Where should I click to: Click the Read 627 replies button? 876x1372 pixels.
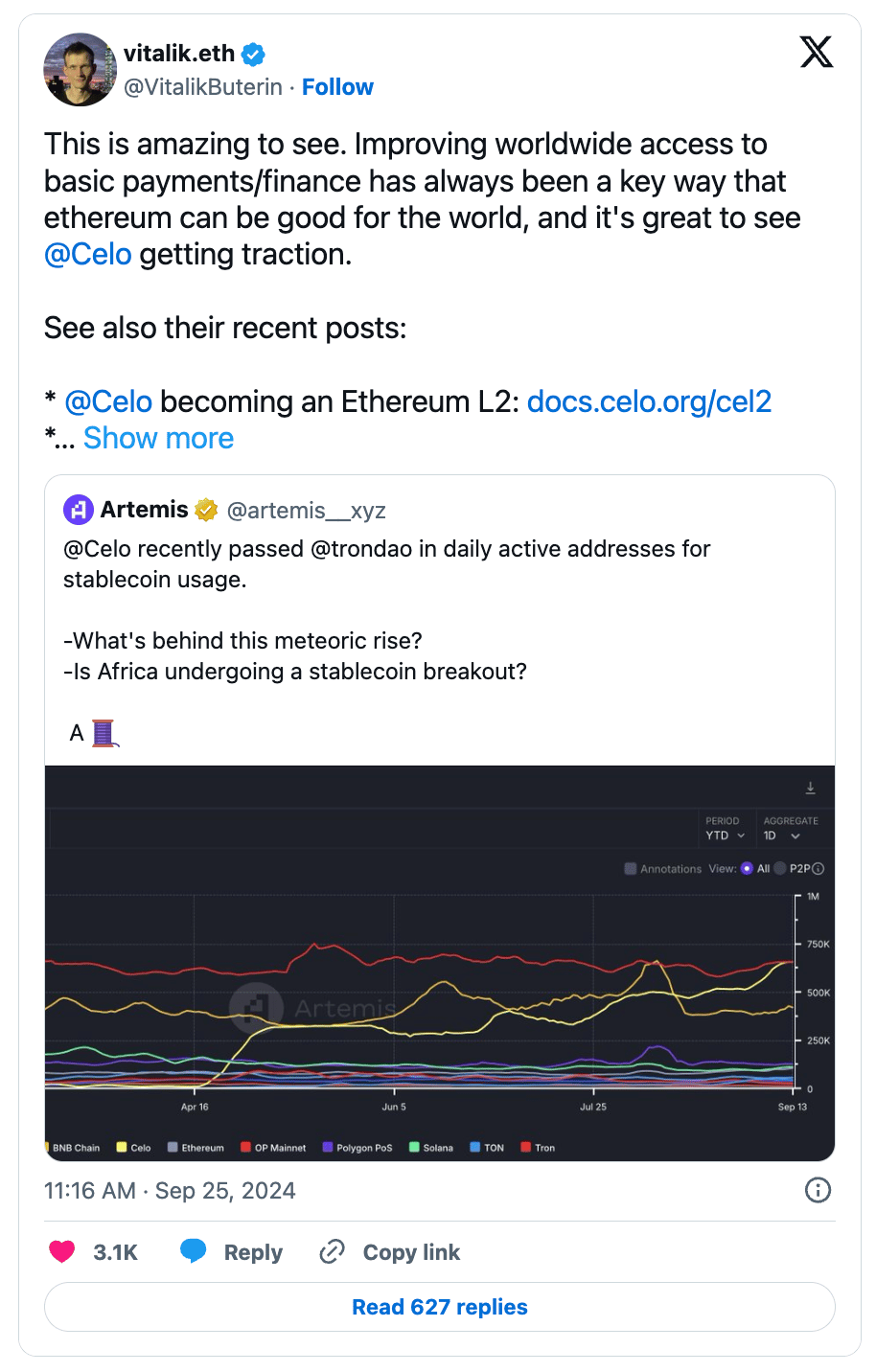click(440, 1307)
